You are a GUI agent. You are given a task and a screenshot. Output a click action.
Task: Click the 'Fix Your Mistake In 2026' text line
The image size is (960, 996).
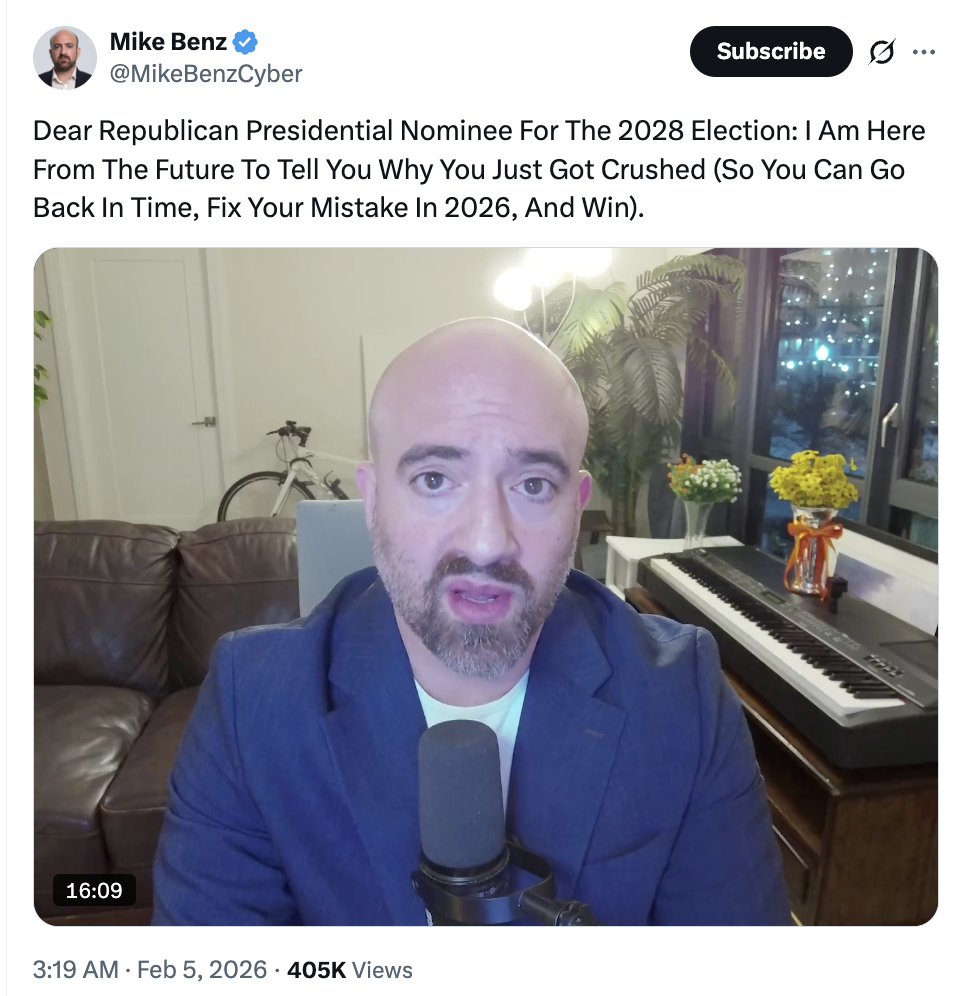(x=362, y=208)
